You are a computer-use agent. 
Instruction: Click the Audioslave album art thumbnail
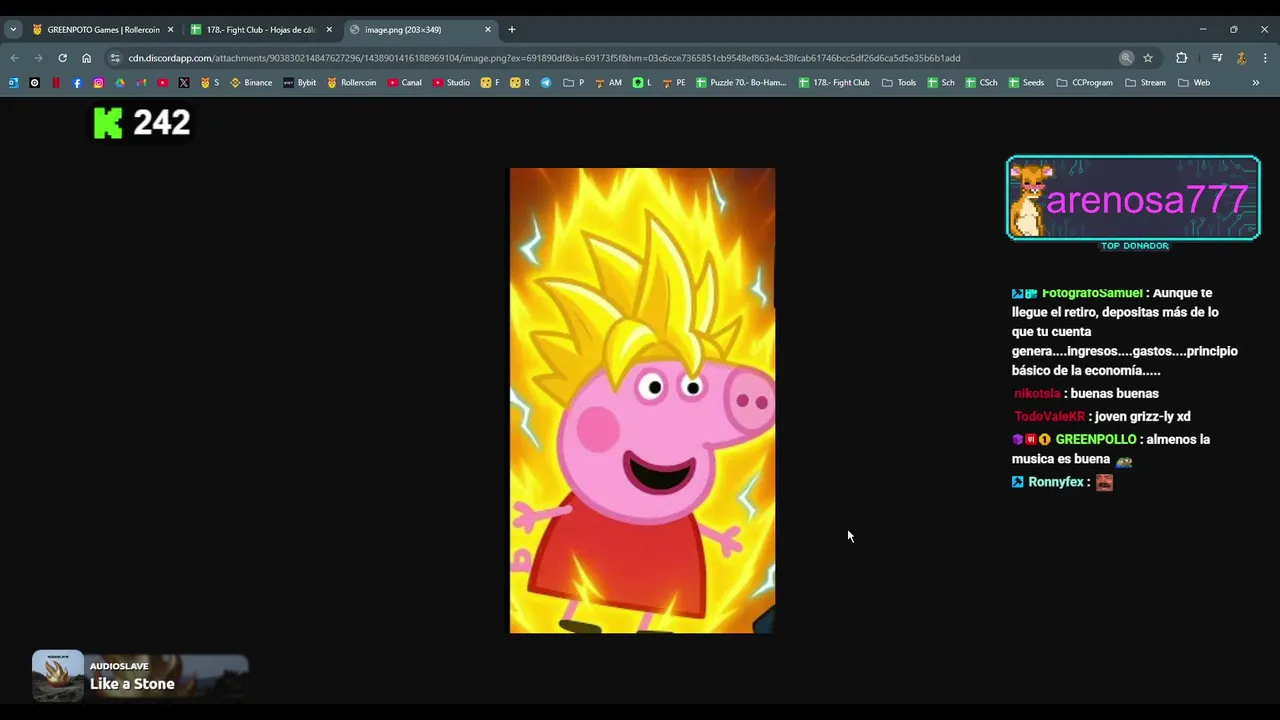point(58,676)
